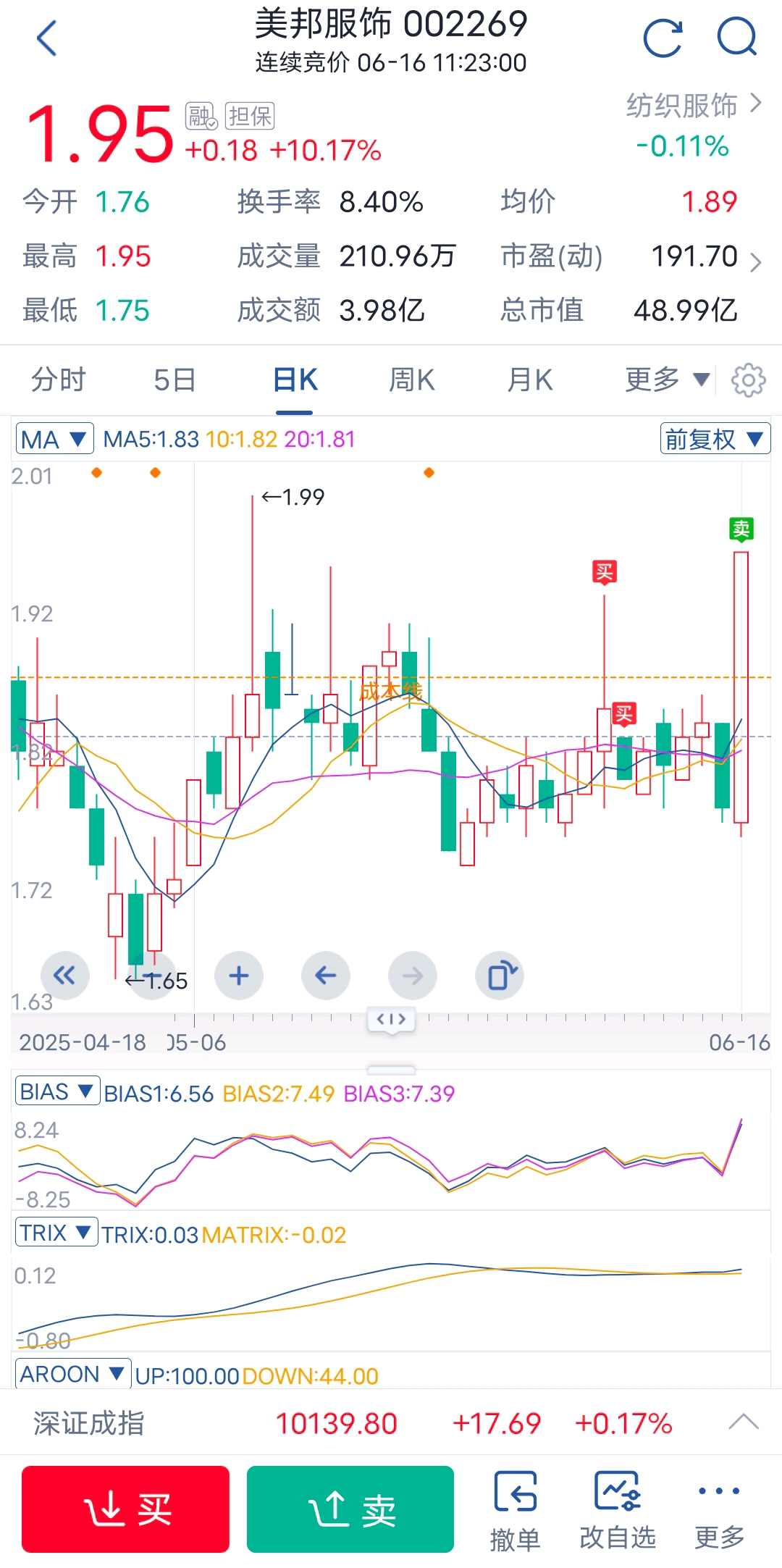Switch to 周K weekly tab
782x1568 pixels.
[412, 380]
